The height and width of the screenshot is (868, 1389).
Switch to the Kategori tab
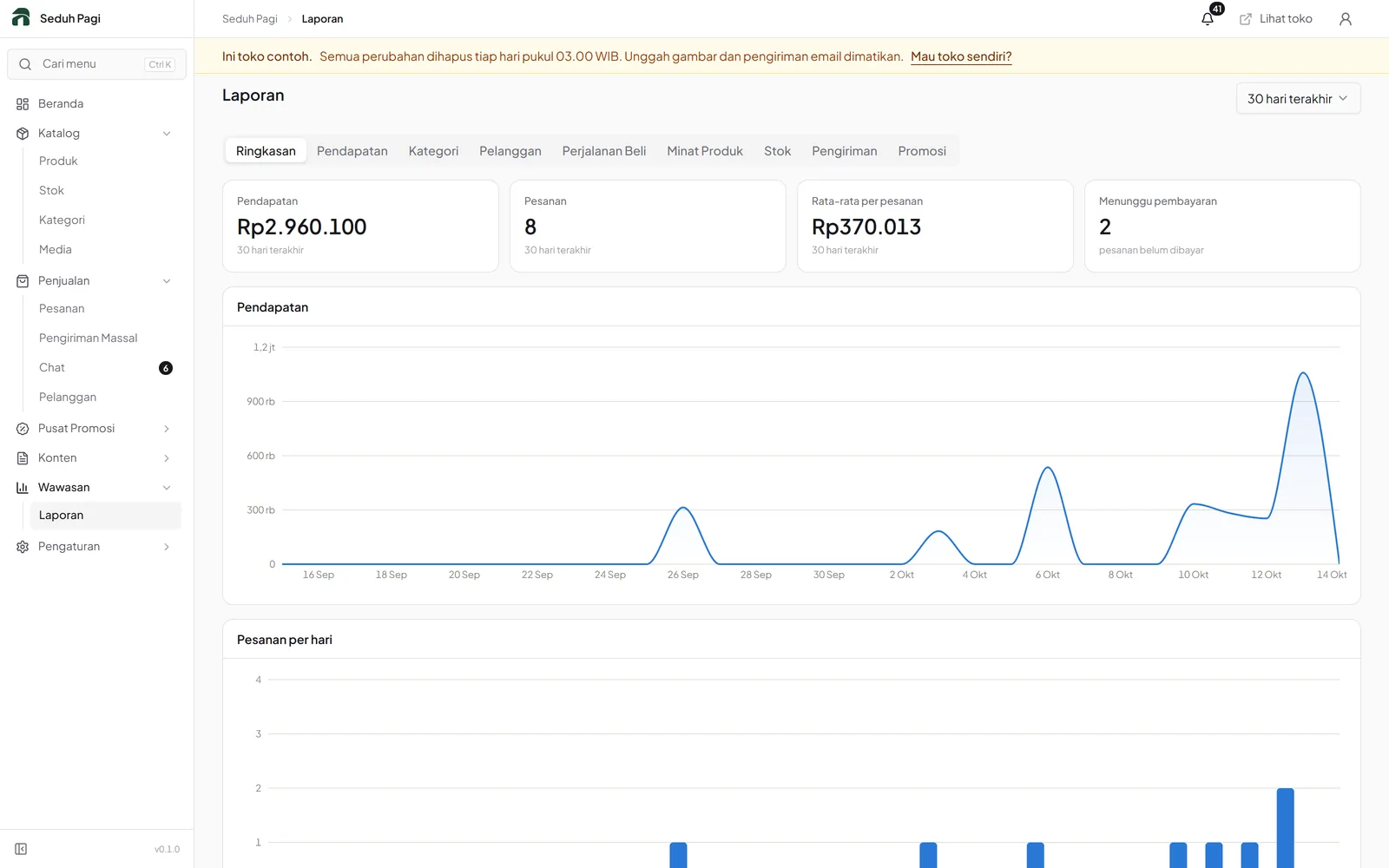pos(433,151)
